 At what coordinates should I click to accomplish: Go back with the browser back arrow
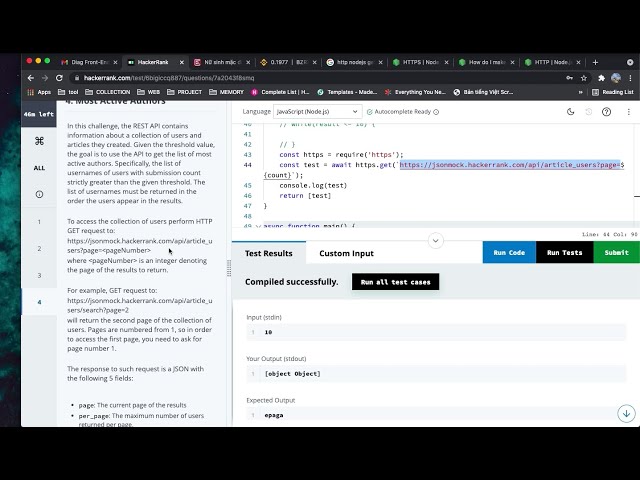31,78
